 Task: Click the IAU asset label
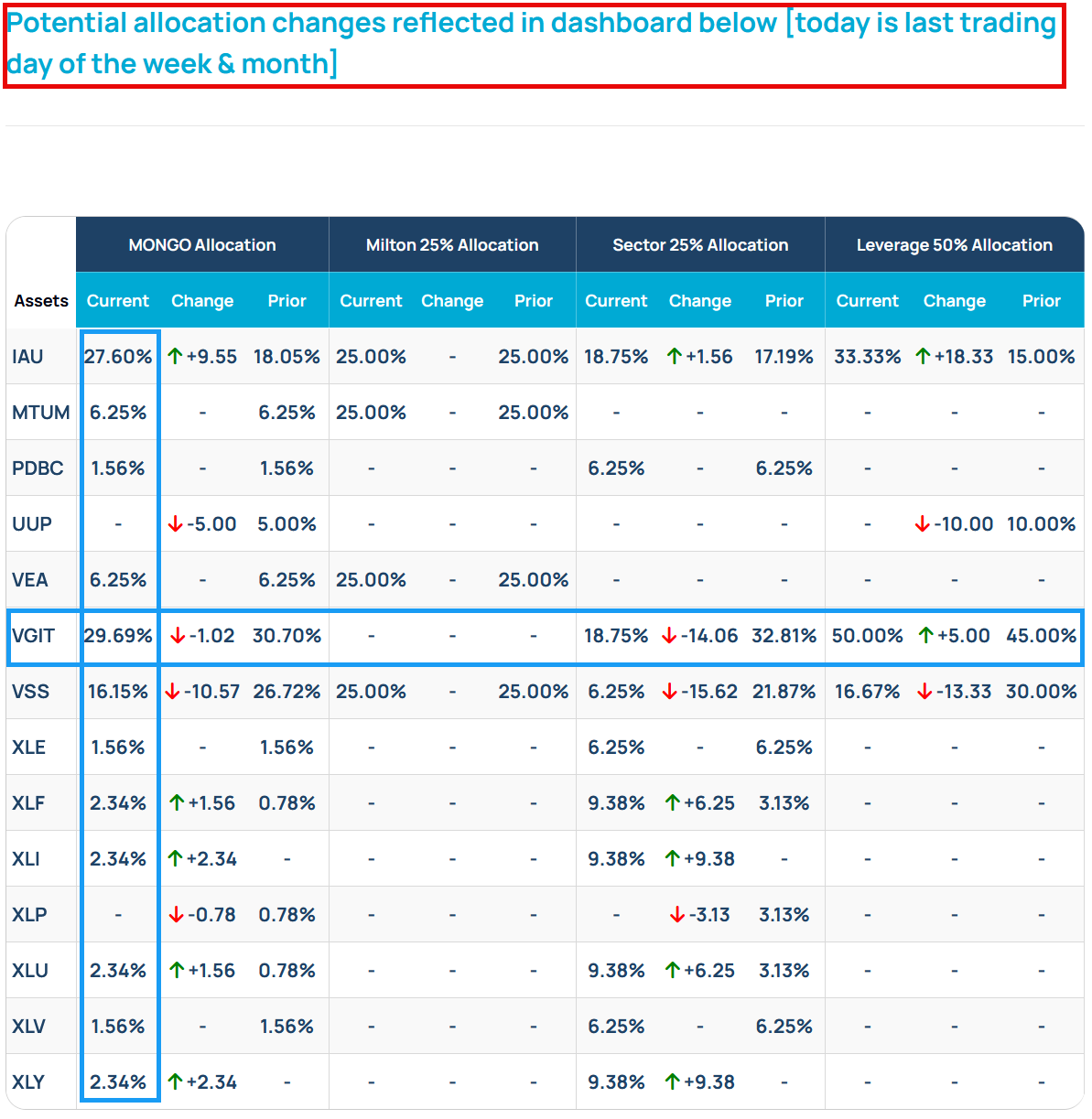pos(27,356)
